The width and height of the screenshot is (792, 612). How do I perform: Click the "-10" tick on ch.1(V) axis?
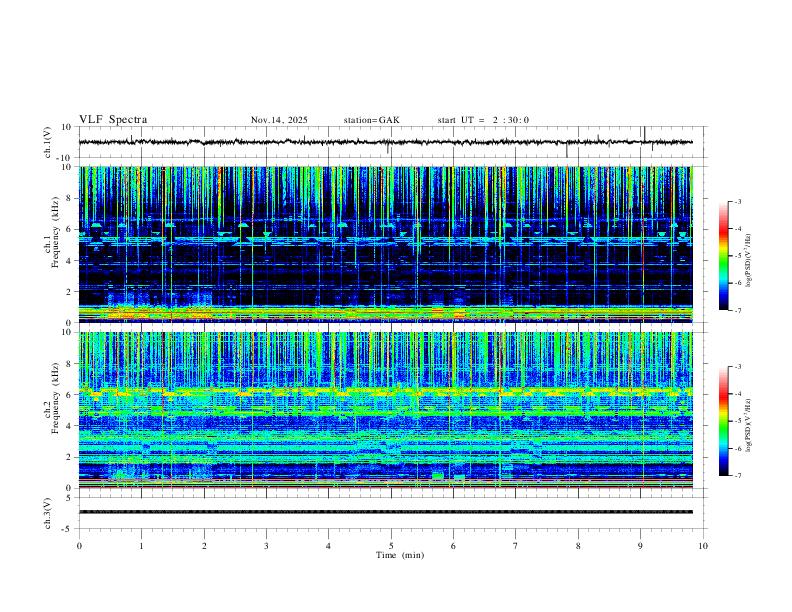click(x=63, y=158)
